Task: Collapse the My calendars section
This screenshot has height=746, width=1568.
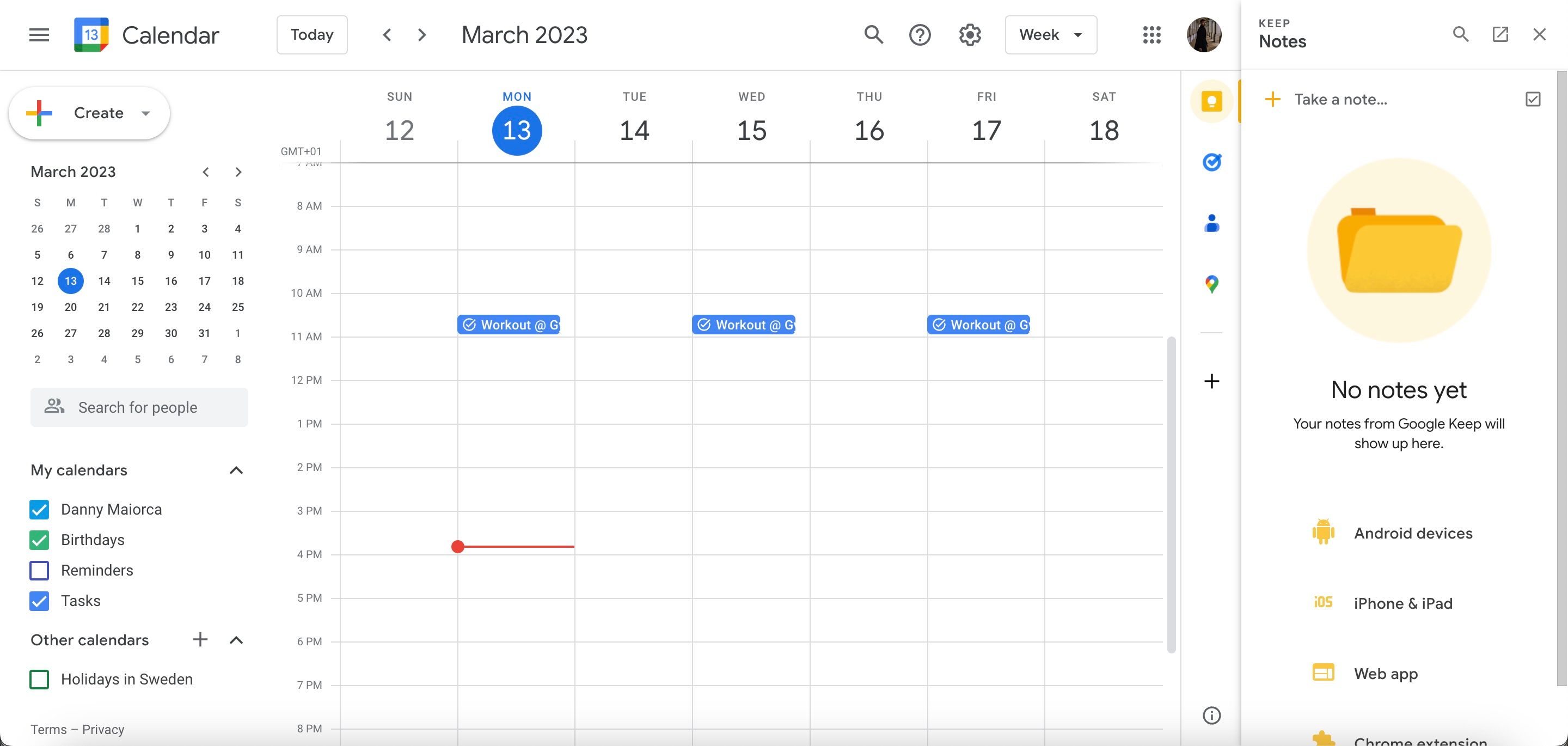Action: coord(236,469)
